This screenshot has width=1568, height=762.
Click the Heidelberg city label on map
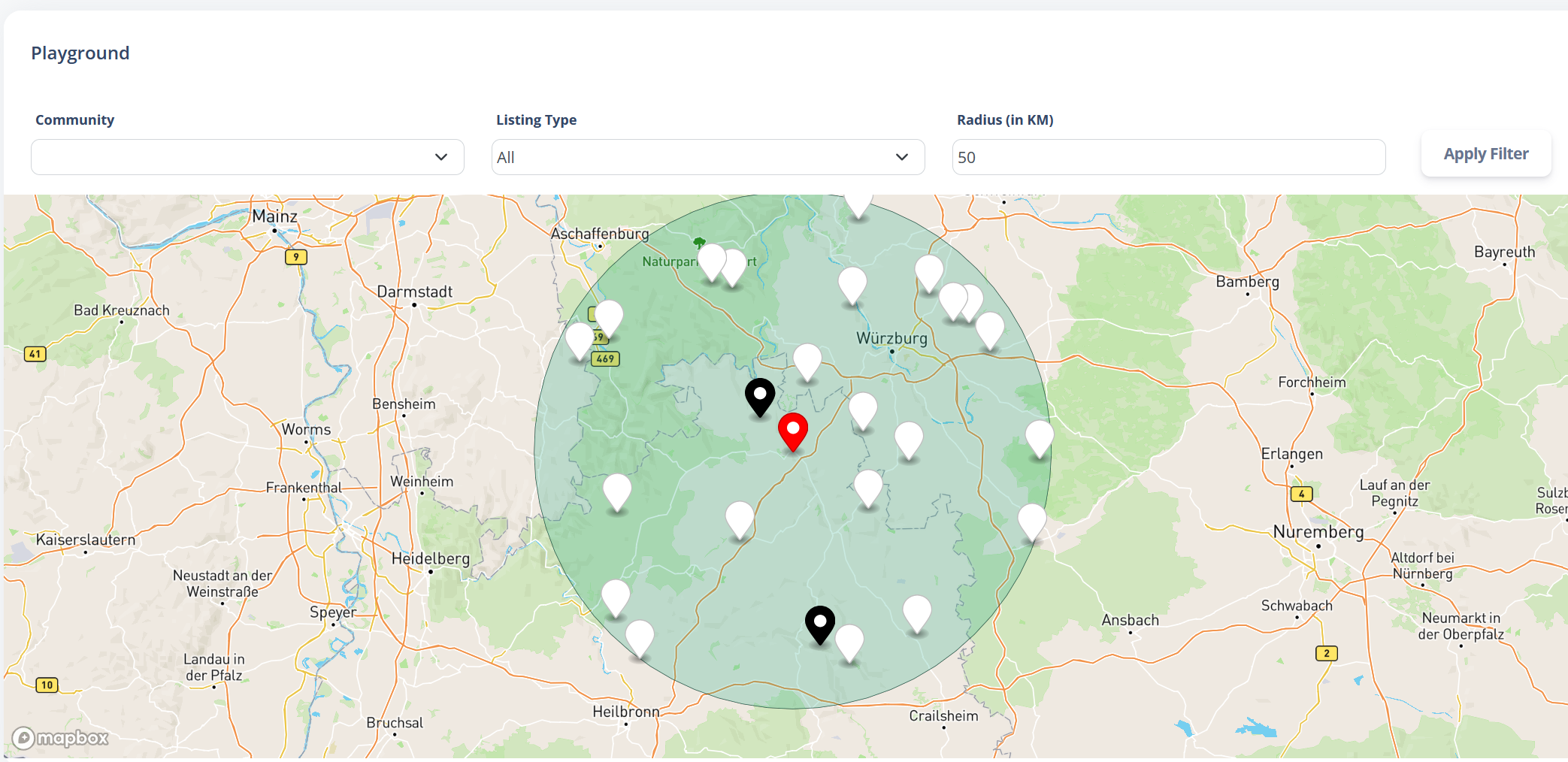(x=430, y=558)
